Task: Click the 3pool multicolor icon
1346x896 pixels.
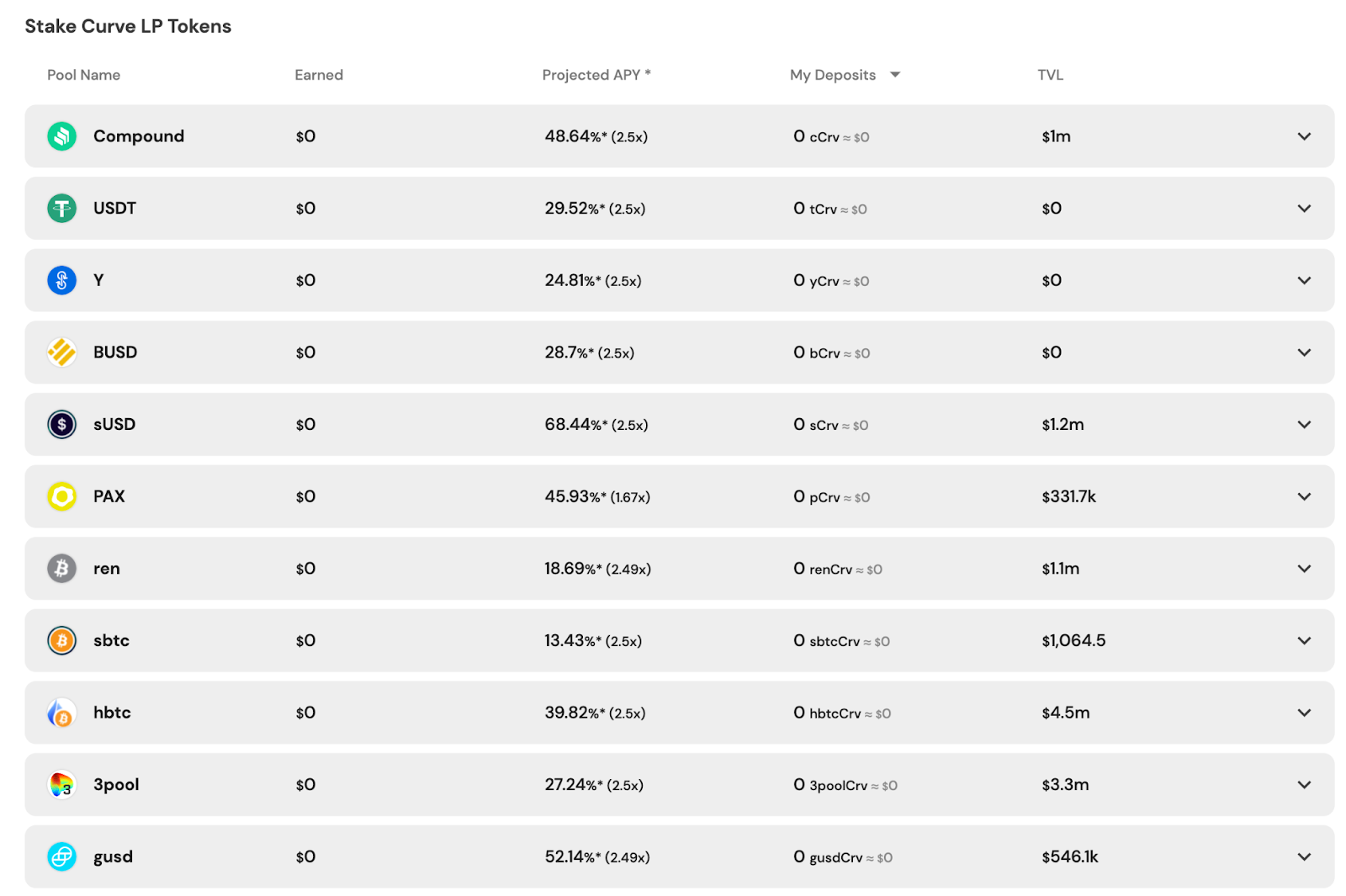Action: pyautogui.click(x=61, y=784)
